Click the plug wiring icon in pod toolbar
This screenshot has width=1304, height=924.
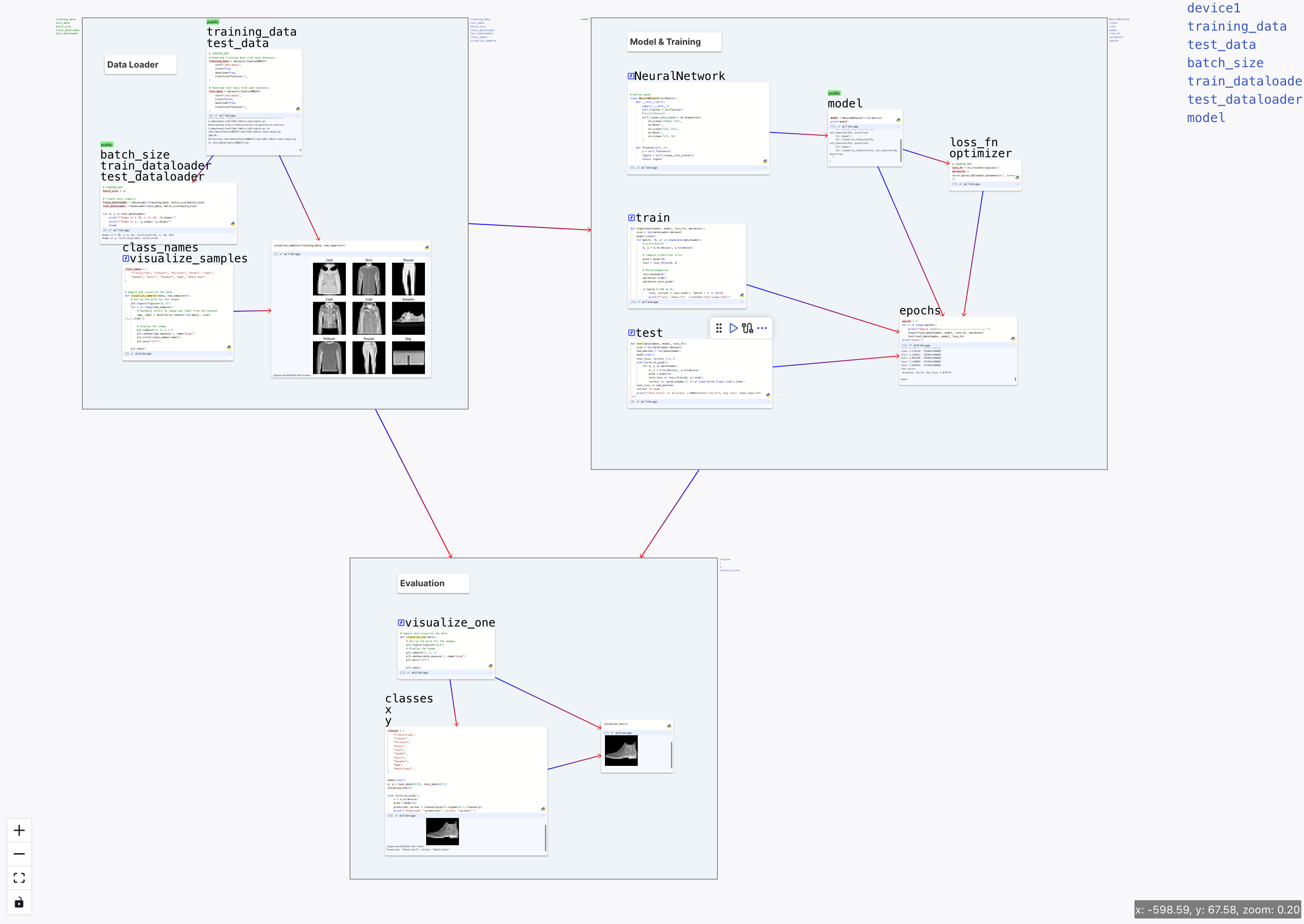[x=747, y=328]
